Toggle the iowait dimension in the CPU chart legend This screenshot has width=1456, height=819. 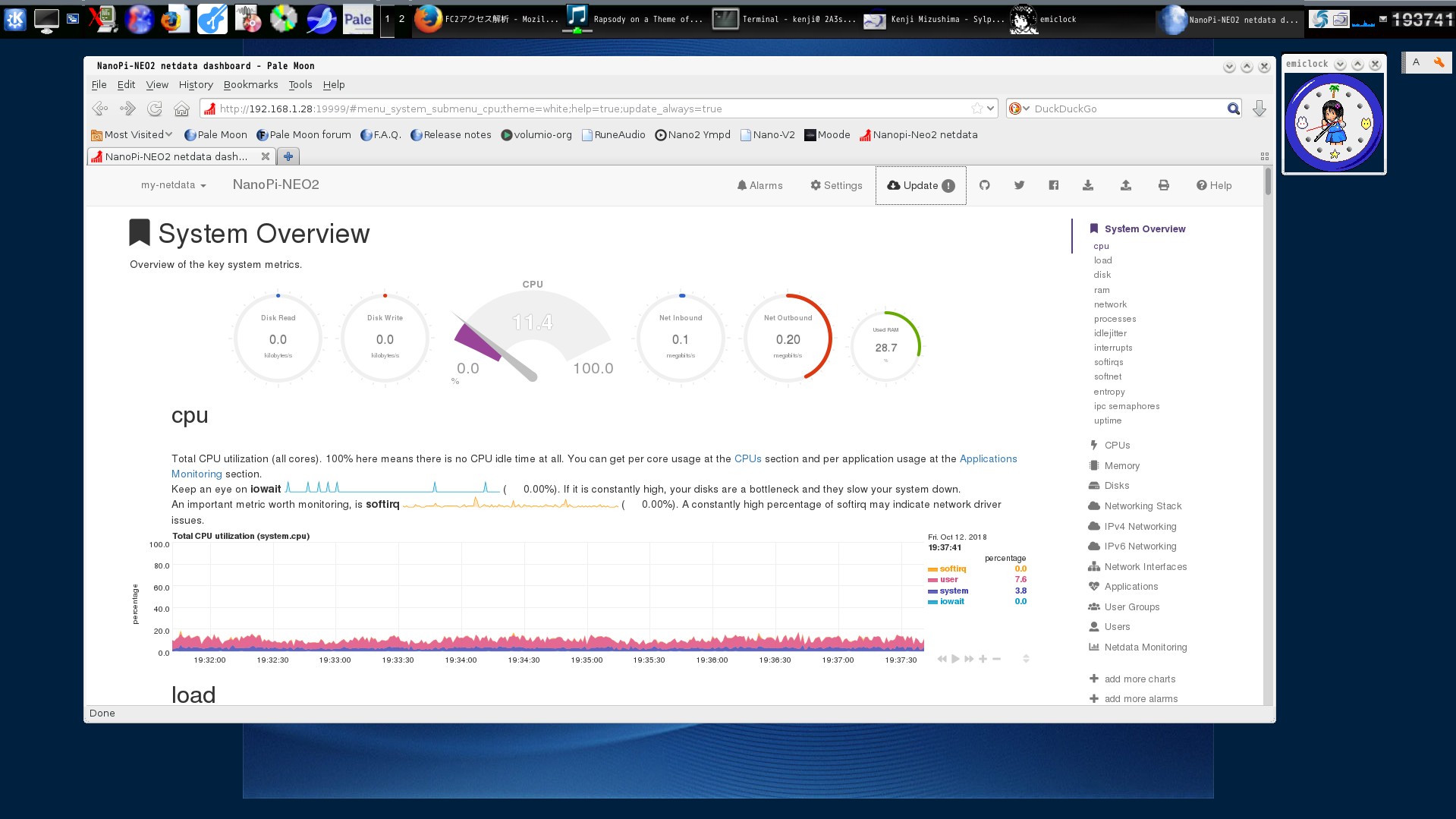click(951, 601)
